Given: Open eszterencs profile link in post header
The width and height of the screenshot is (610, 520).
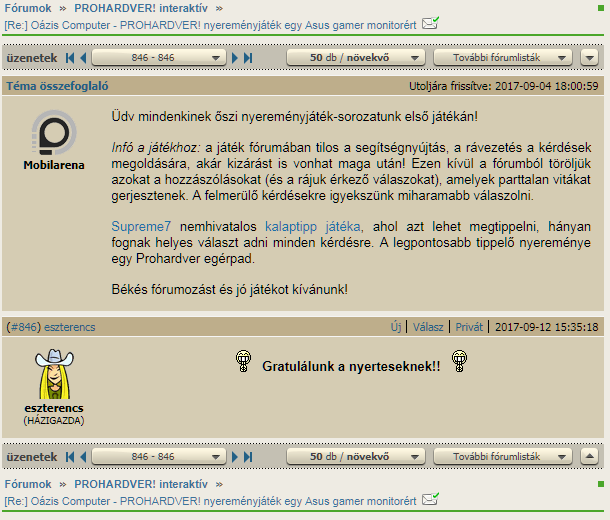Looking at the screenshot, I should coord(70,327).
